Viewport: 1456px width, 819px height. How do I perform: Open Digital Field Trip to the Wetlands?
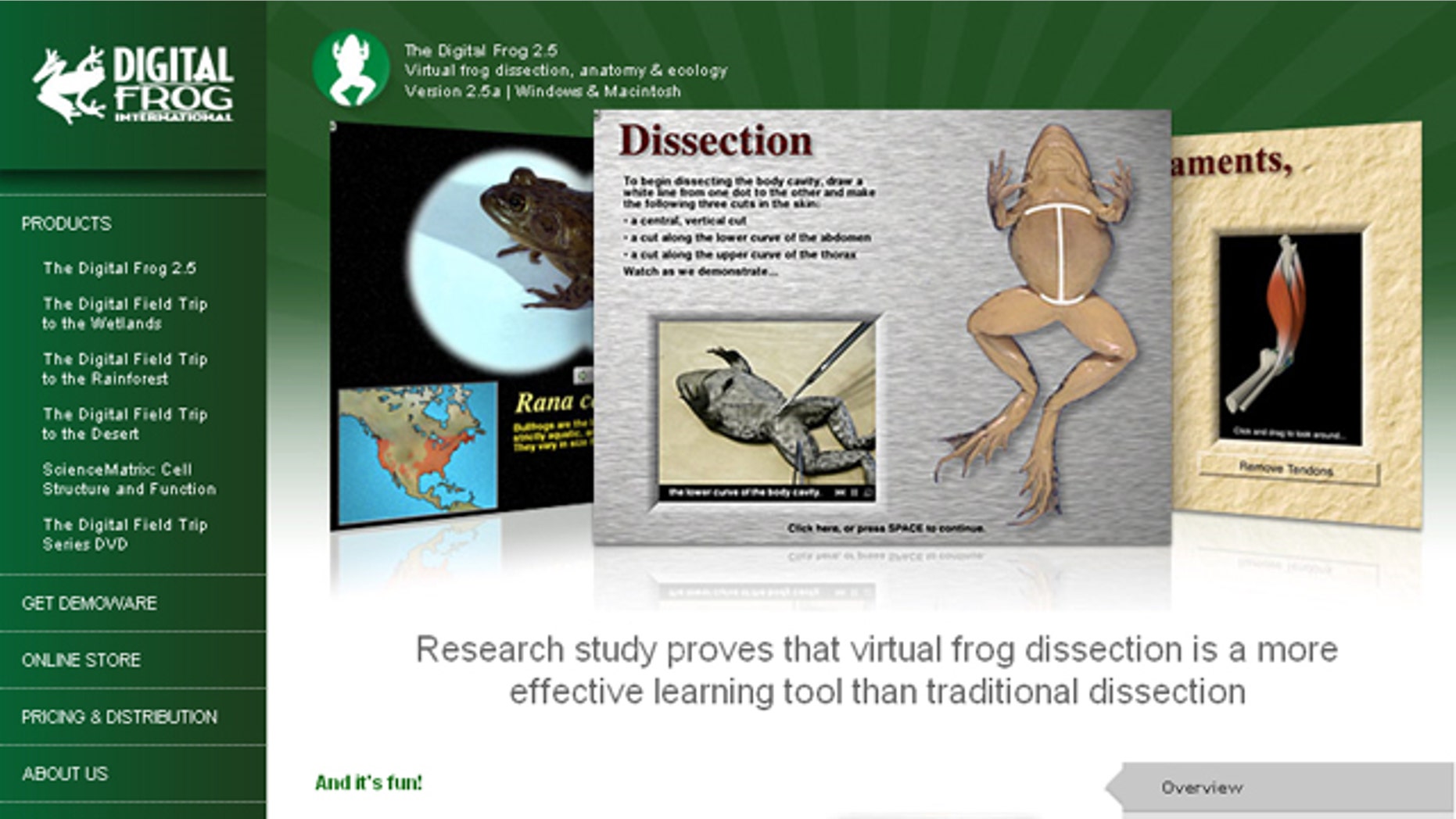[x=125, y=313]
